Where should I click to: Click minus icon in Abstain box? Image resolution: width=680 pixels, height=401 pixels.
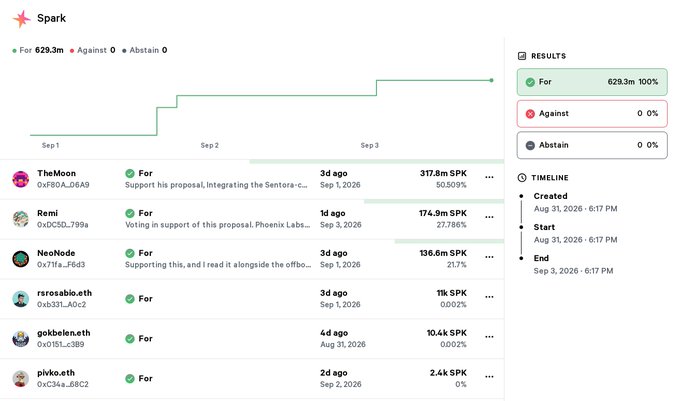530,145
